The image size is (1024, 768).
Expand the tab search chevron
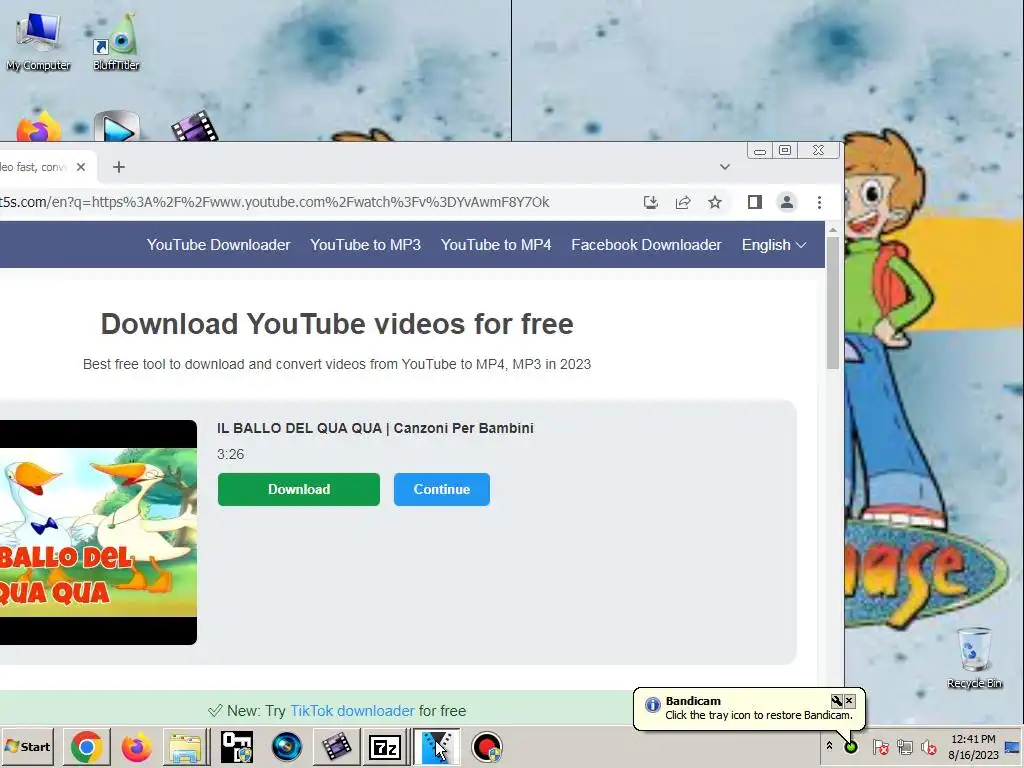pos(725,167)
